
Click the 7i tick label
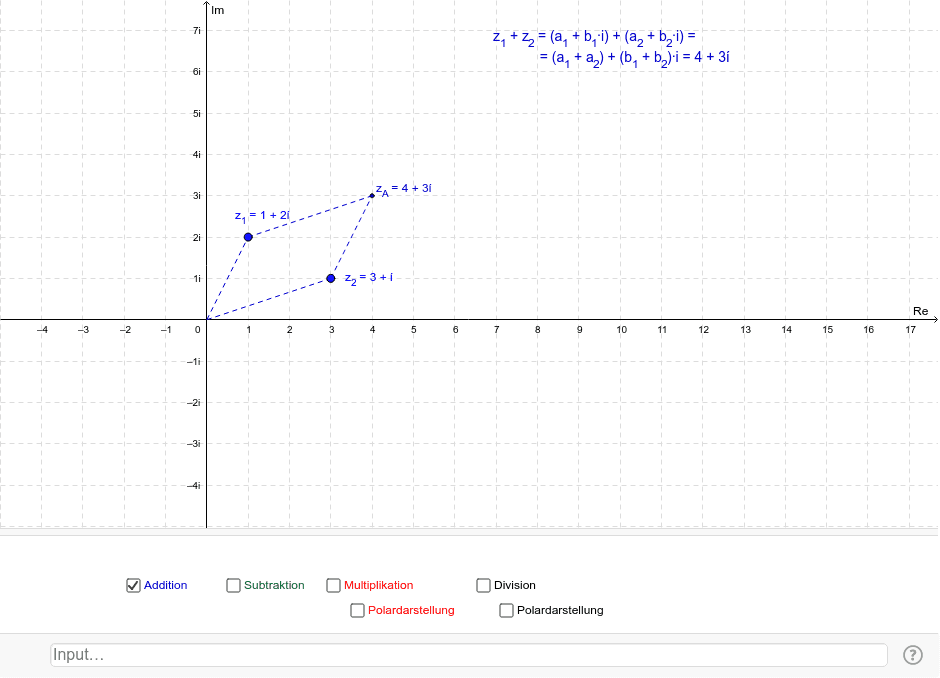point(197,31)
